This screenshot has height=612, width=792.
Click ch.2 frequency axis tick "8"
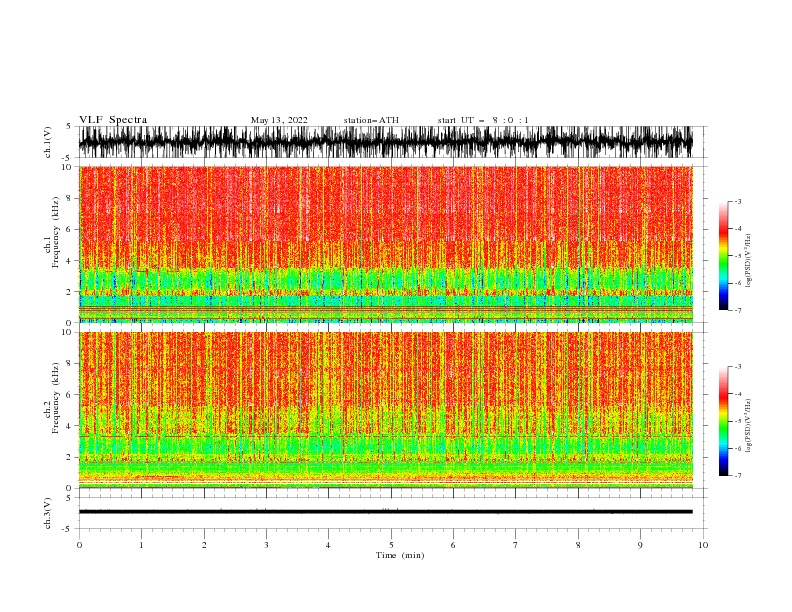pyautogui.click(x=70, y=364)
